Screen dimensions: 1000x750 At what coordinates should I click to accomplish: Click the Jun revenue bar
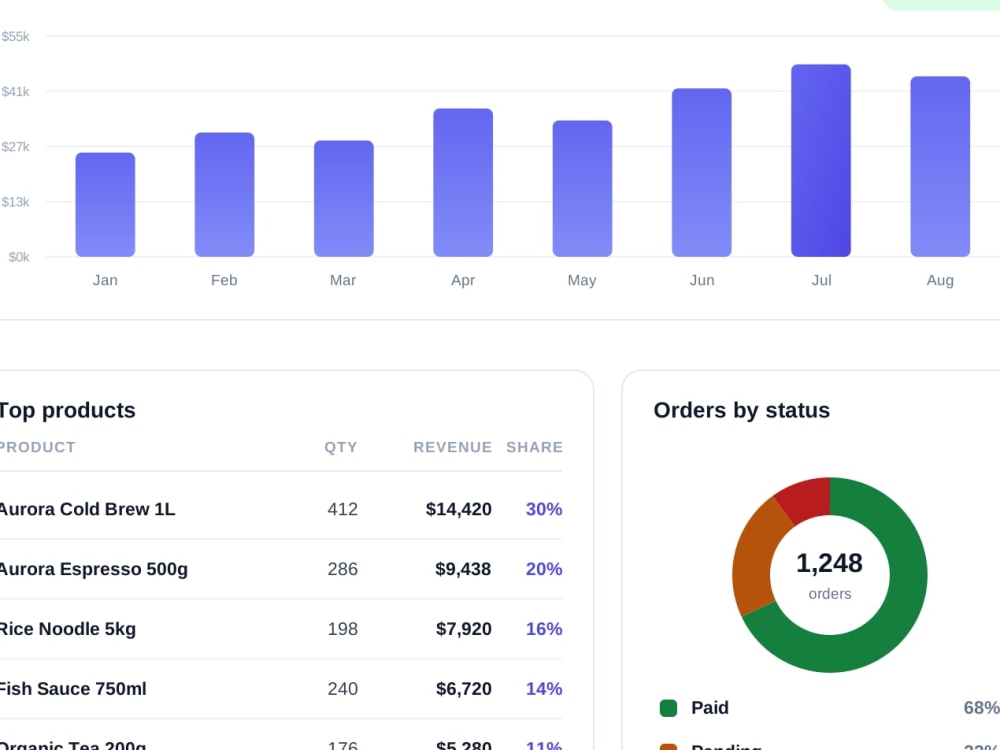pos(702,172)
